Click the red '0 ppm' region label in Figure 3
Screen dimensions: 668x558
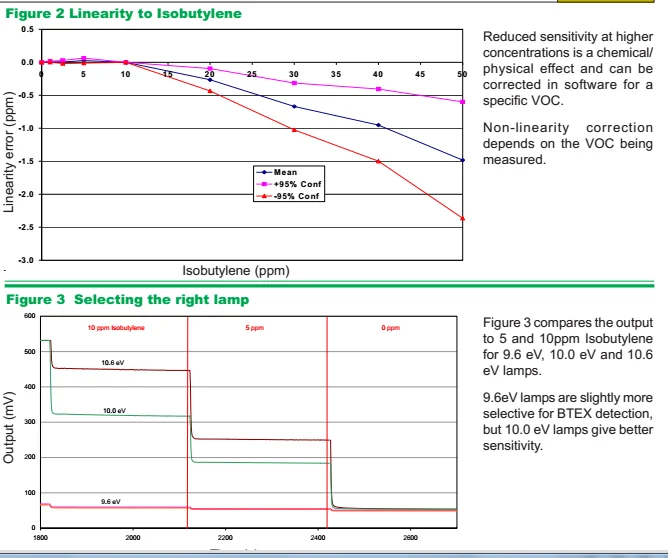[391, 328]
